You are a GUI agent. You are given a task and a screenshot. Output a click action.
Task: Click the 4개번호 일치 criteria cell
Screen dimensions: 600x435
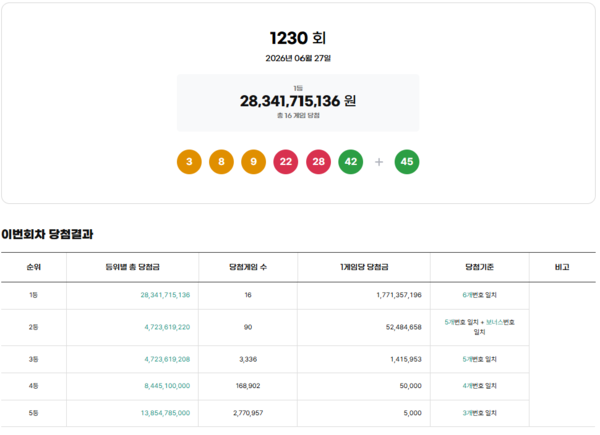(x=479, y=386)
